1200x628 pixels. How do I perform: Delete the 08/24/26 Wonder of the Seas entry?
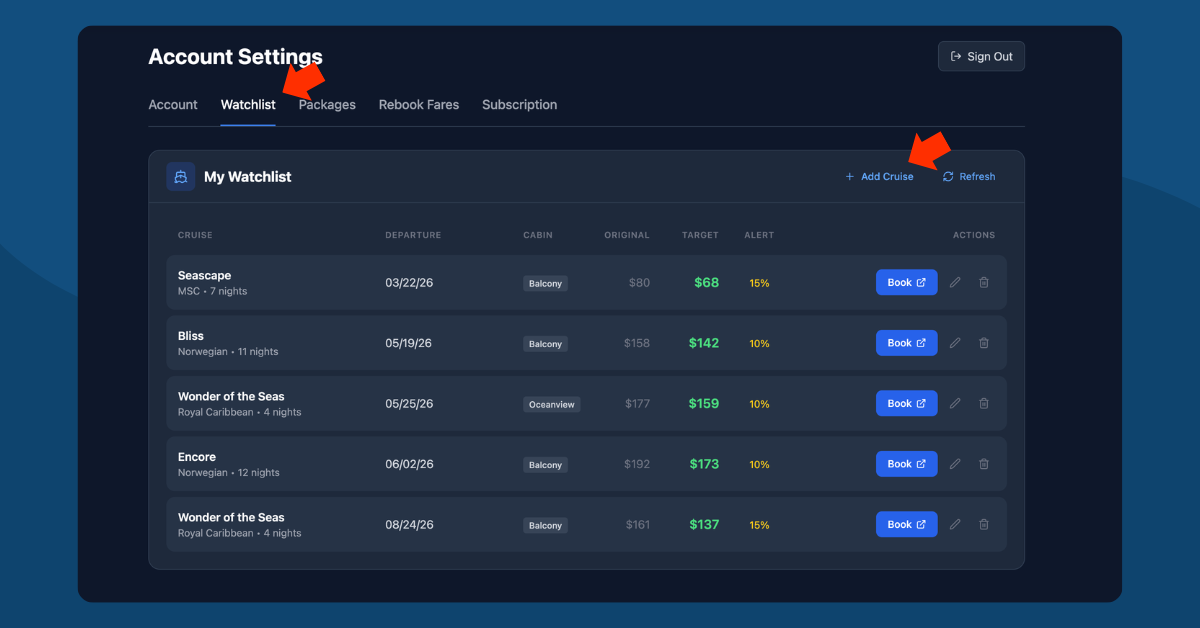point(984,524)
